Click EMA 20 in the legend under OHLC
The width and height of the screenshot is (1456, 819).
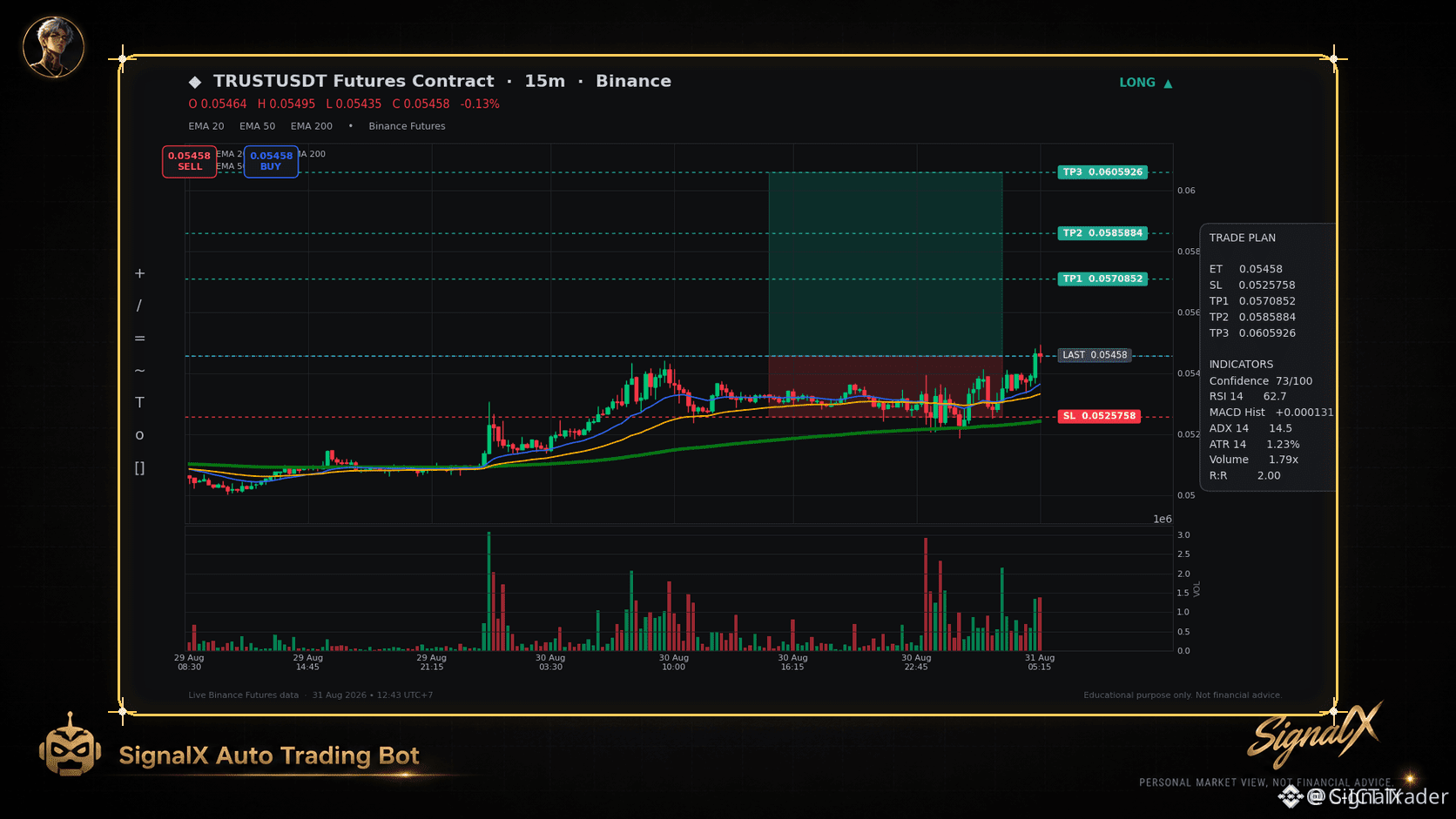[206, 126]
